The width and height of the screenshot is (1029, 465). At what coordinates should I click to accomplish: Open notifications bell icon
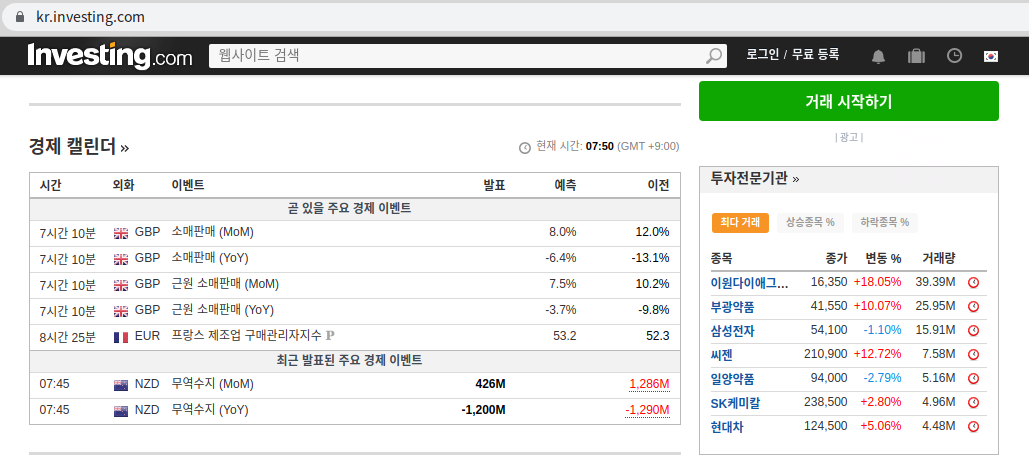coord(878,56)
